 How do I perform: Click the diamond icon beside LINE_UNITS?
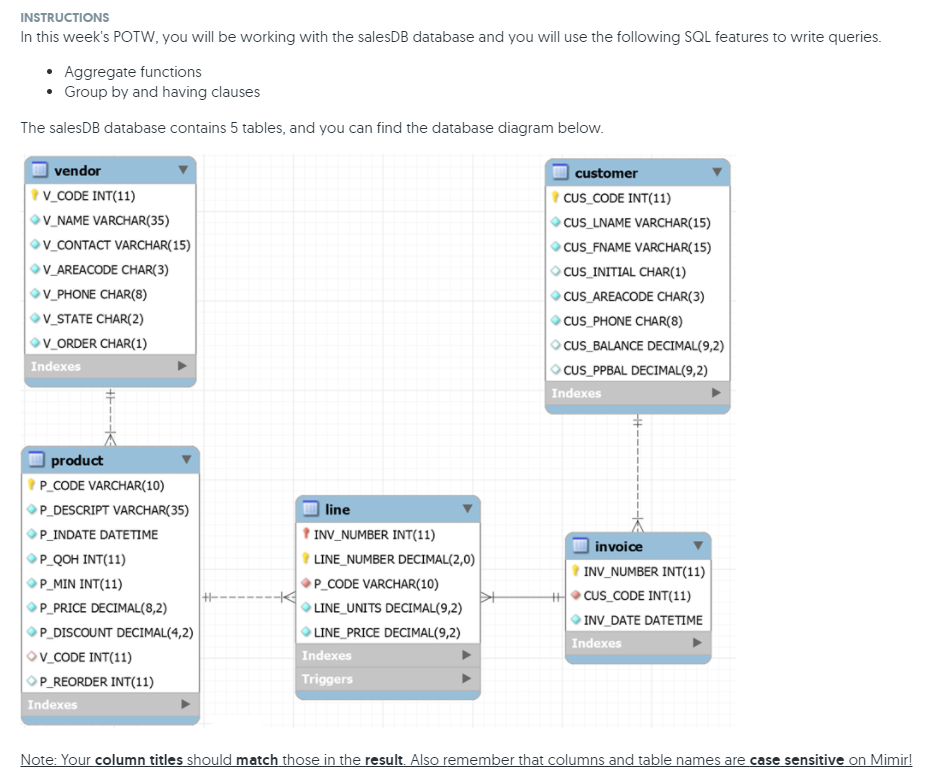[x=308, y=608]
